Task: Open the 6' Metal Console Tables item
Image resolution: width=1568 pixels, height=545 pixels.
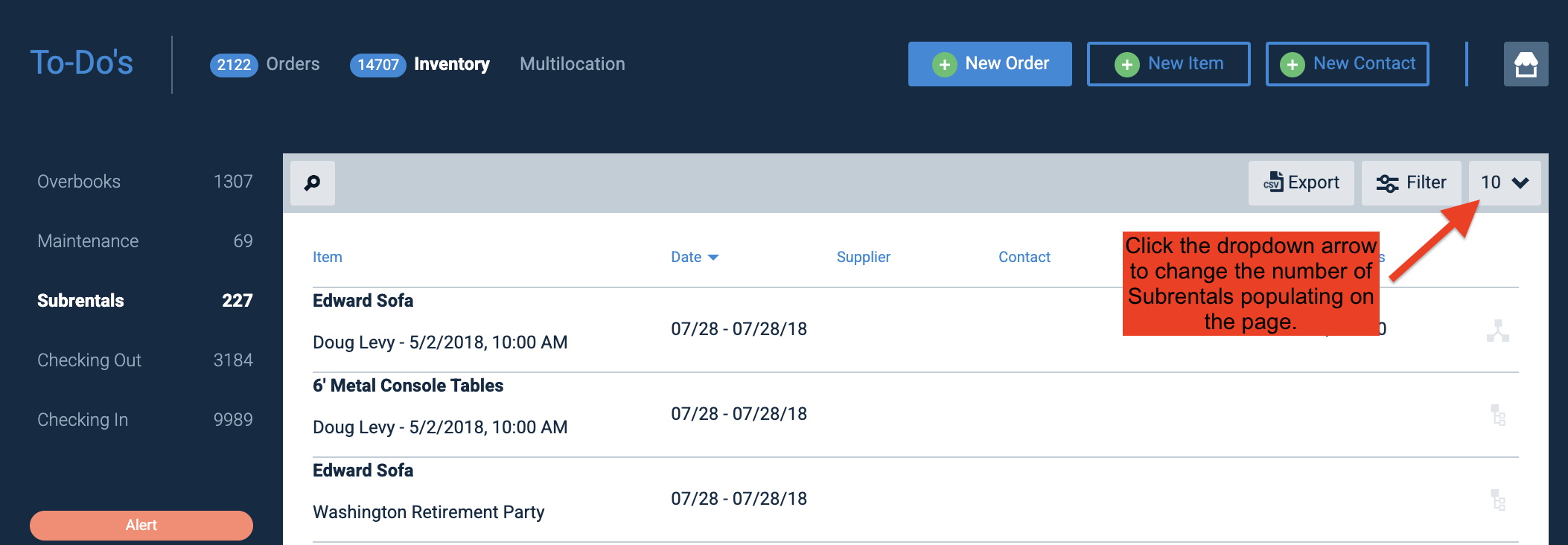Action: (x=408, y=386)
